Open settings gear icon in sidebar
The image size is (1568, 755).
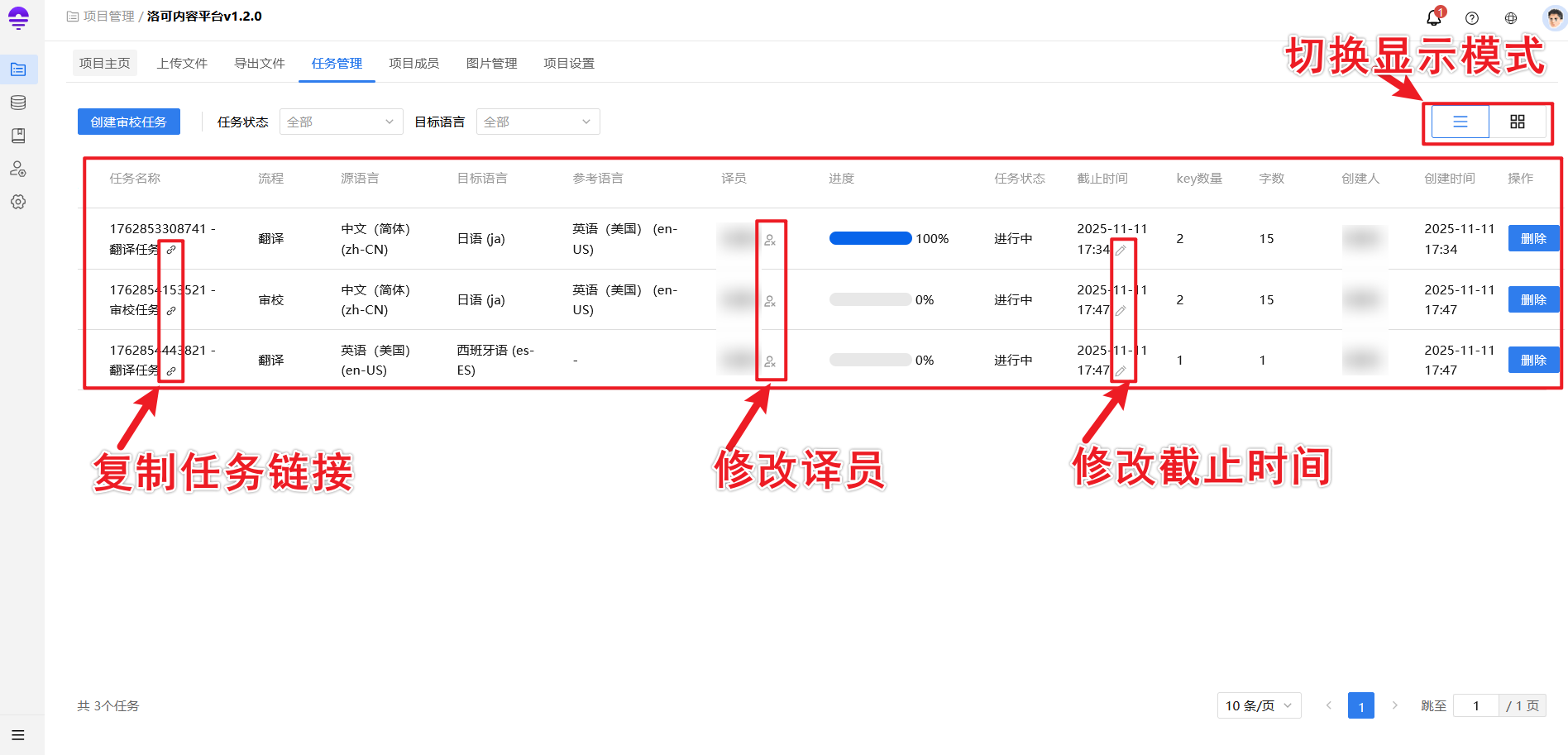point(18,202)
